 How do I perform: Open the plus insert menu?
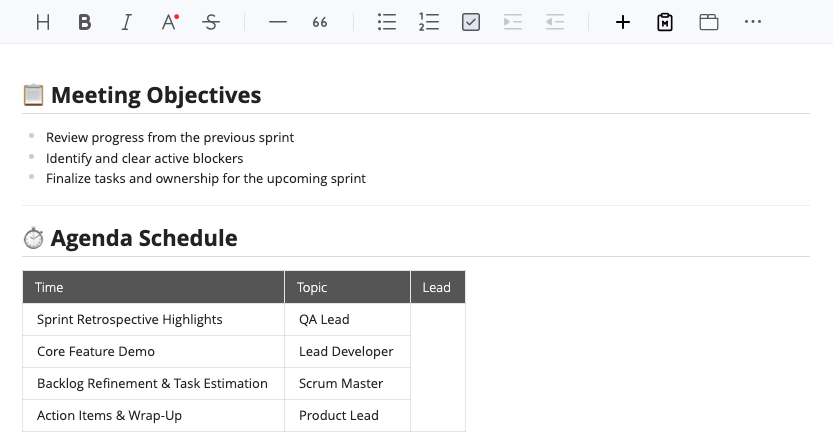pyautogui.click(x=623, y=22)
